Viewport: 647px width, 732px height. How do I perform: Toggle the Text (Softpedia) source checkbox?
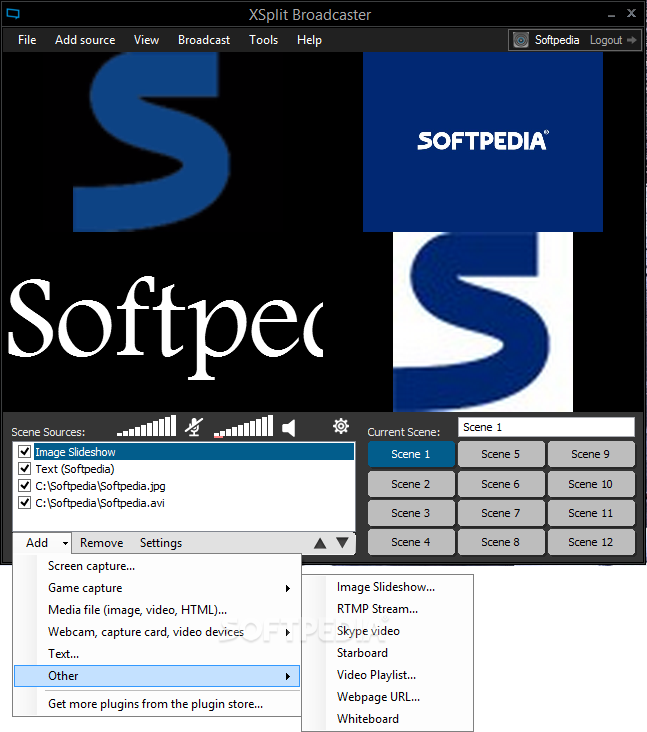tap(24, 469)
